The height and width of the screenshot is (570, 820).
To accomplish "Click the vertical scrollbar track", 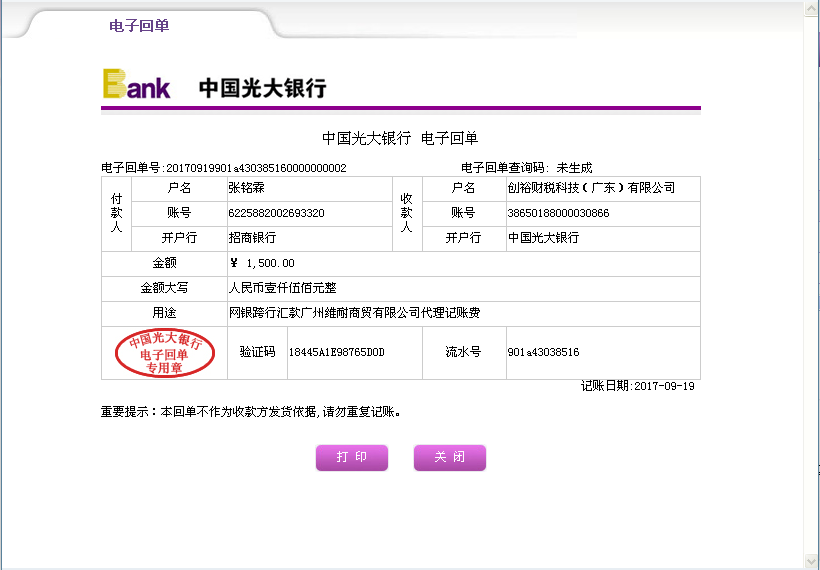I will tap(812, 286).
